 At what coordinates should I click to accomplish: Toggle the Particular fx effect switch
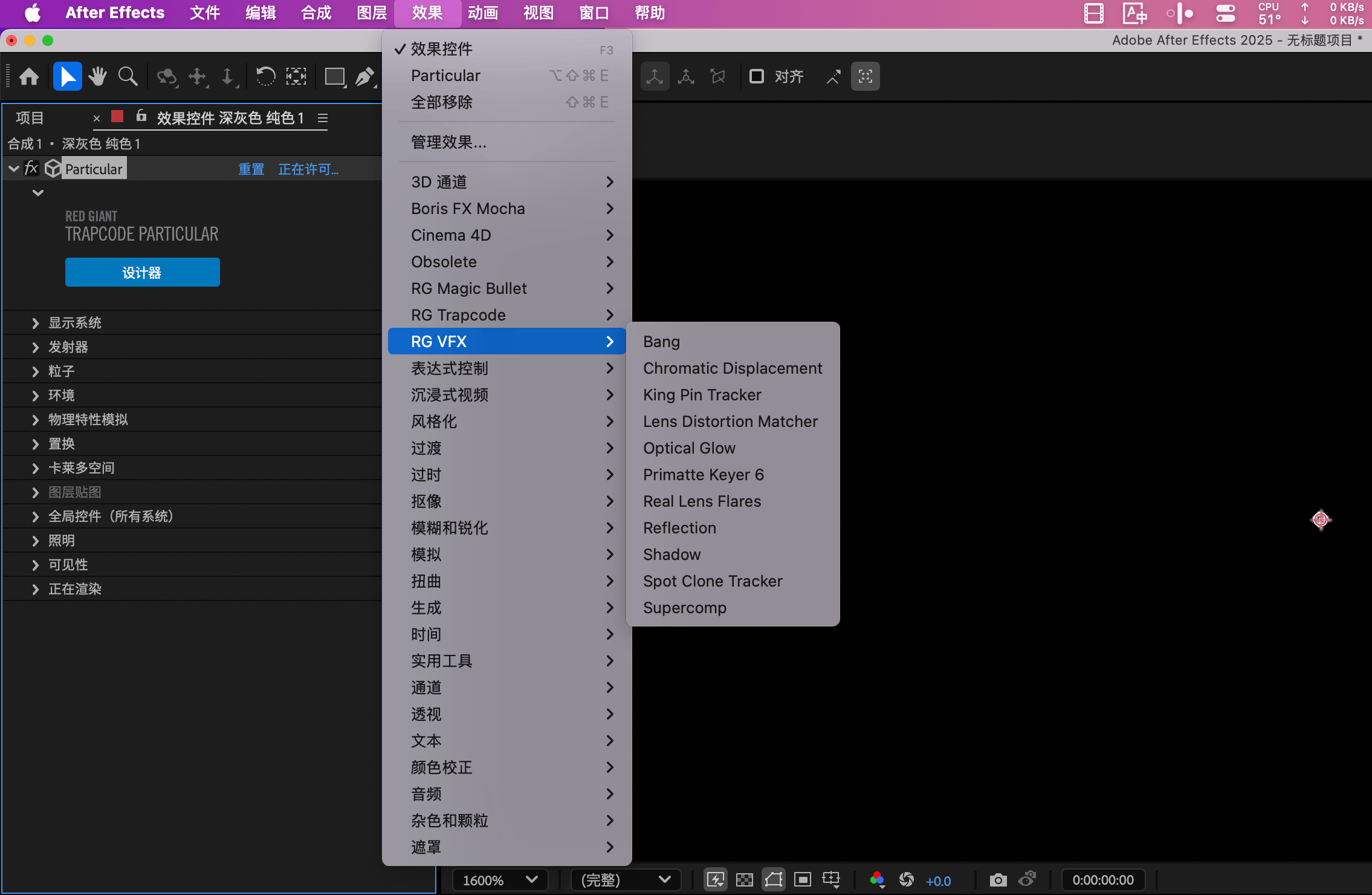click(31, 169)
